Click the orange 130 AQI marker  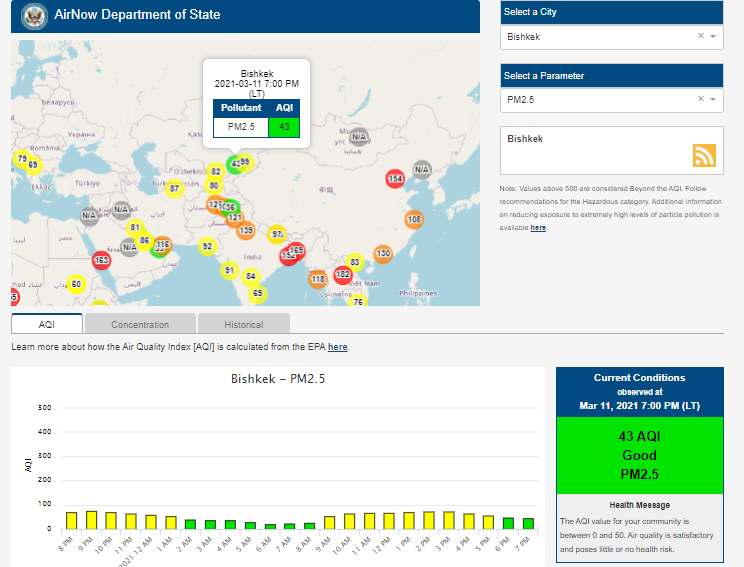(x=383, y=254)
